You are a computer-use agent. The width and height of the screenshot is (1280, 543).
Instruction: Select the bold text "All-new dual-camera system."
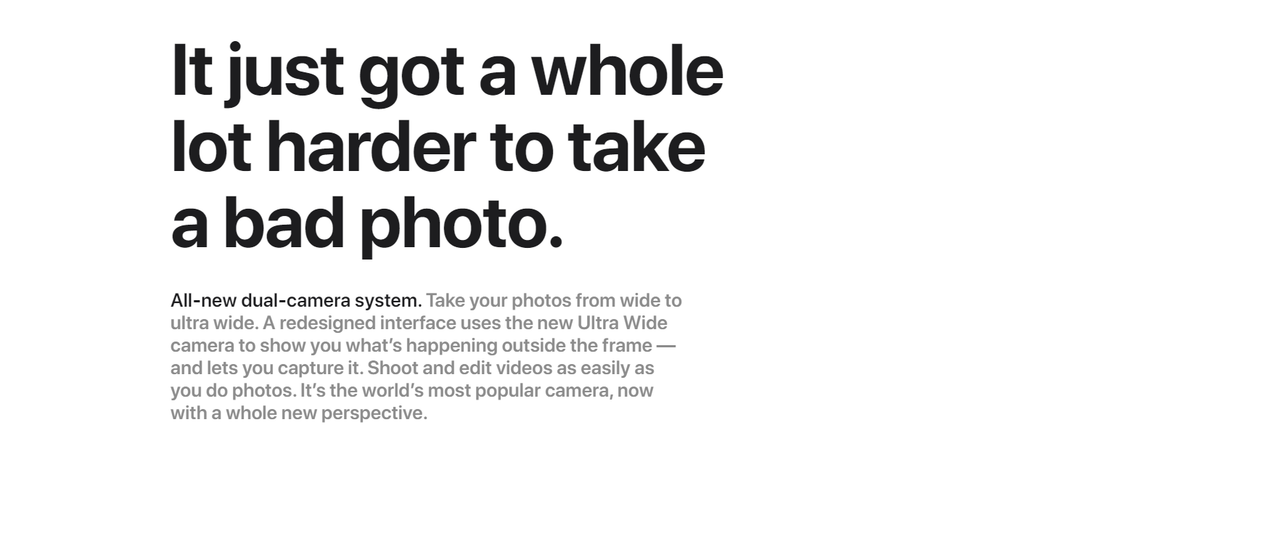coord(296,300)
